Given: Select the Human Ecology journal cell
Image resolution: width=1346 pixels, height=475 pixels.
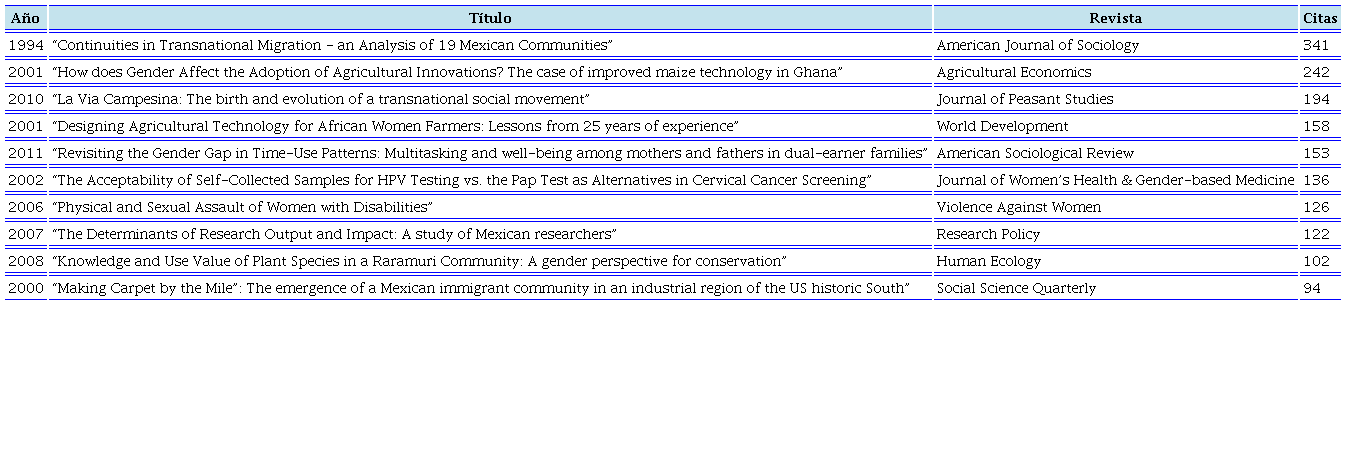Looking at the screenshot, I should 988,261.
